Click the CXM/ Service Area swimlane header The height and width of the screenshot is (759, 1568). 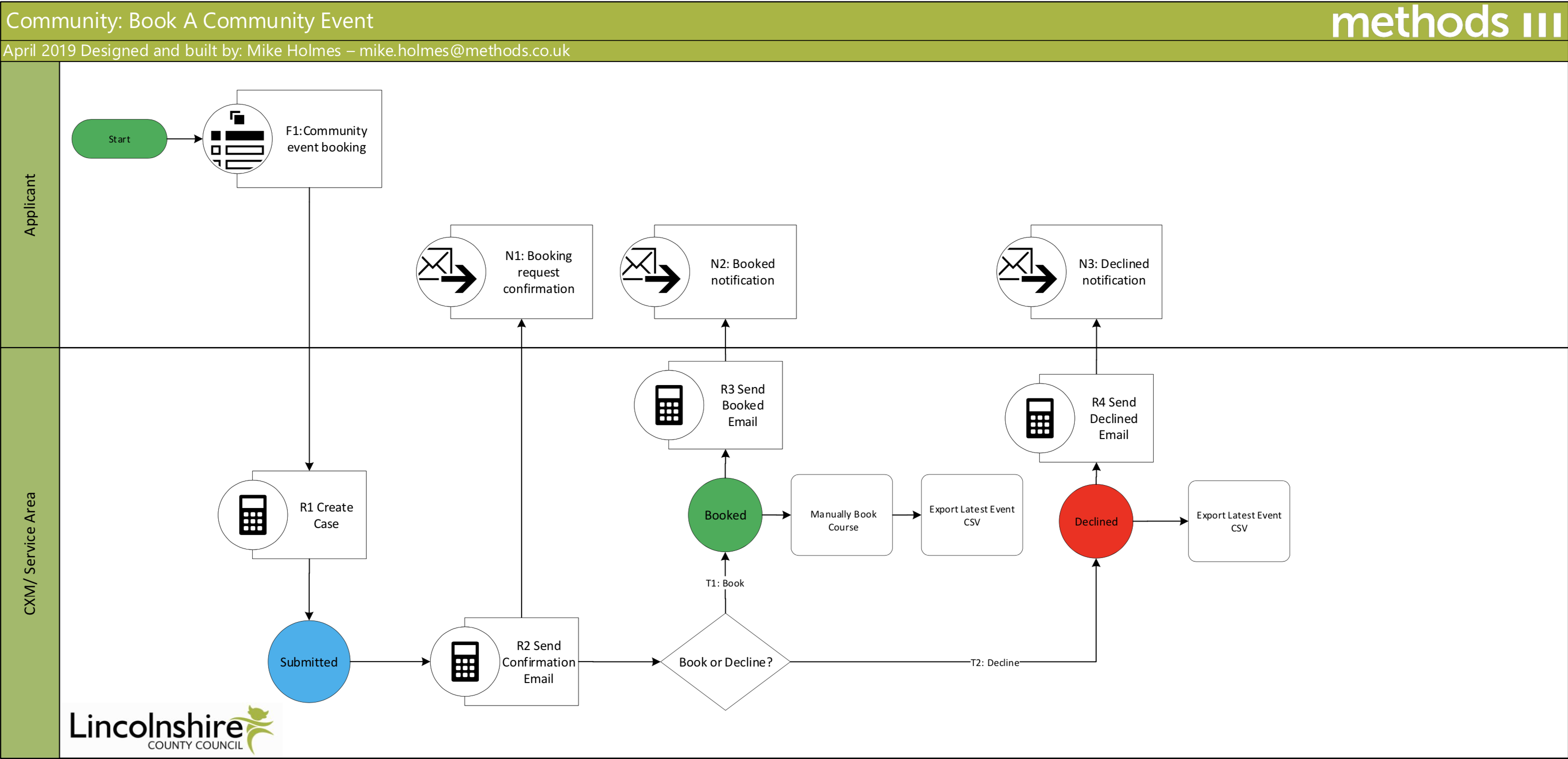pos(30,553)
